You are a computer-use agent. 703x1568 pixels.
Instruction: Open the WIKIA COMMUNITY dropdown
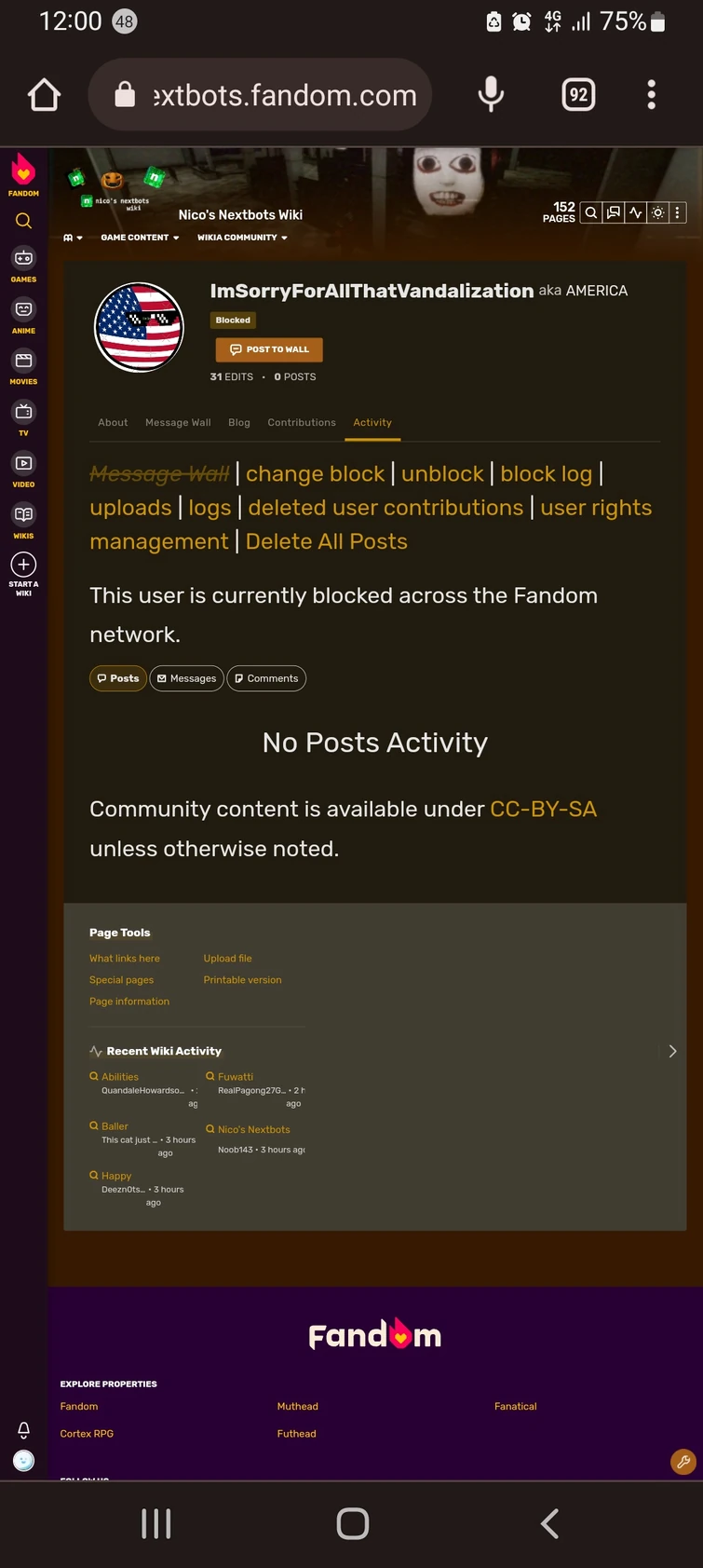click(241, 238)
